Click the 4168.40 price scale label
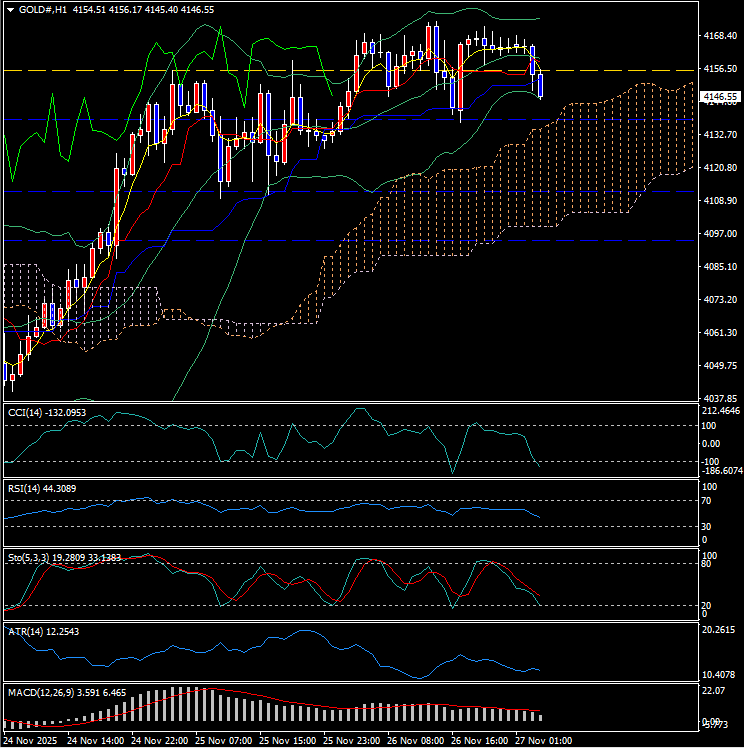Screen dimensions: 744x748 tap(721, 36)
